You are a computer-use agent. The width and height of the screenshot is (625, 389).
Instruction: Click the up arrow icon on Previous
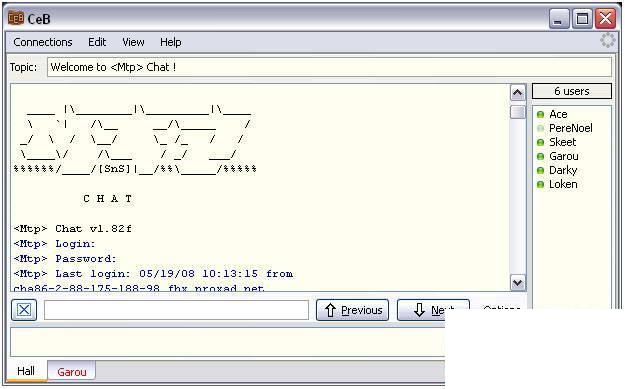coord(330,310)
